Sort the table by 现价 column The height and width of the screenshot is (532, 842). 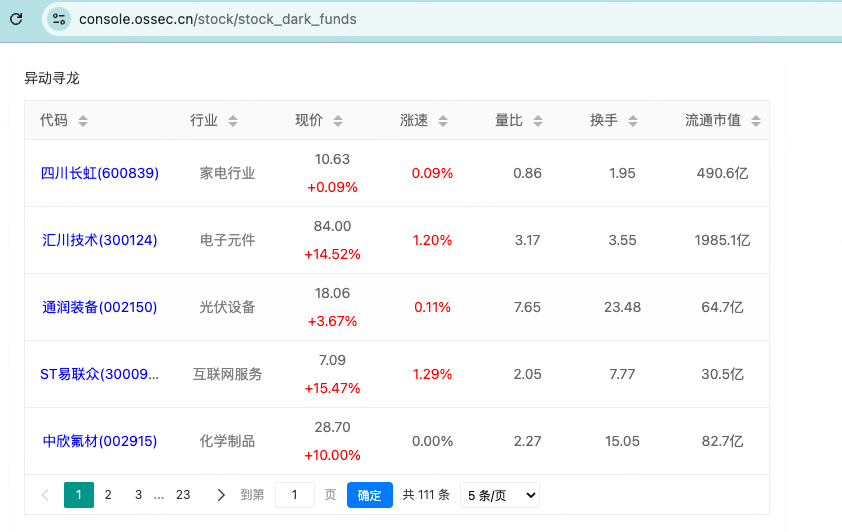pyautogui.click(x=338, y=121)
